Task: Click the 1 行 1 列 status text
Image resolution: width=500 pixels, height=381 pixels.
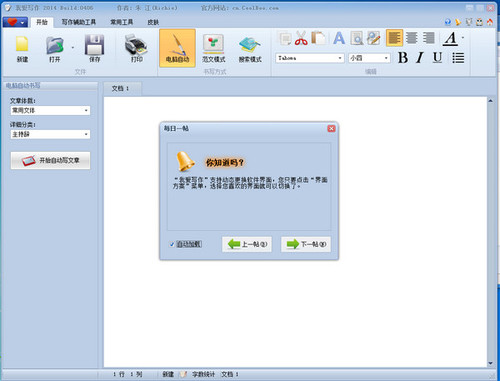Action: 127,374
